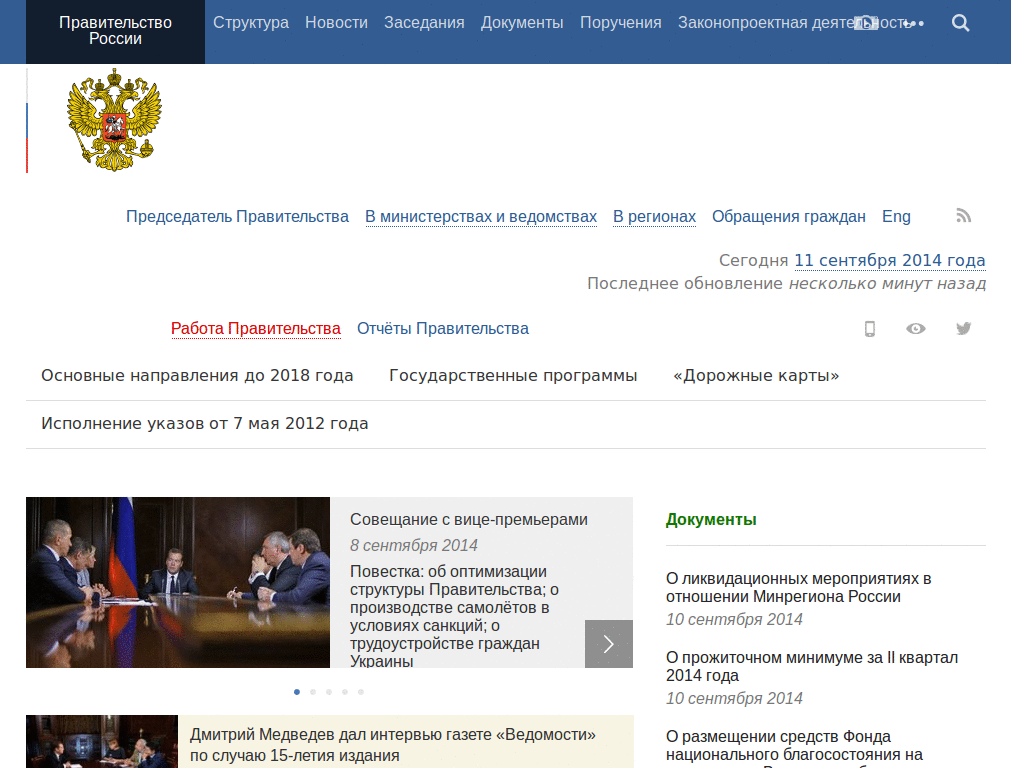1024x768 pixels.
Task: Open the site search magnifier
Action: tap(960, 22)
